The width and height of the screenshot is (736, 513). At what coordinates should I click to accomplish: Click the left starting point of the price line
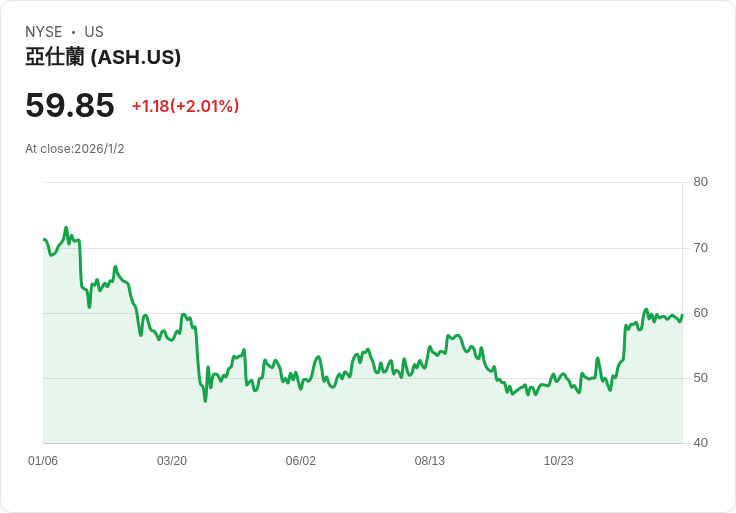tap(44, 240)
